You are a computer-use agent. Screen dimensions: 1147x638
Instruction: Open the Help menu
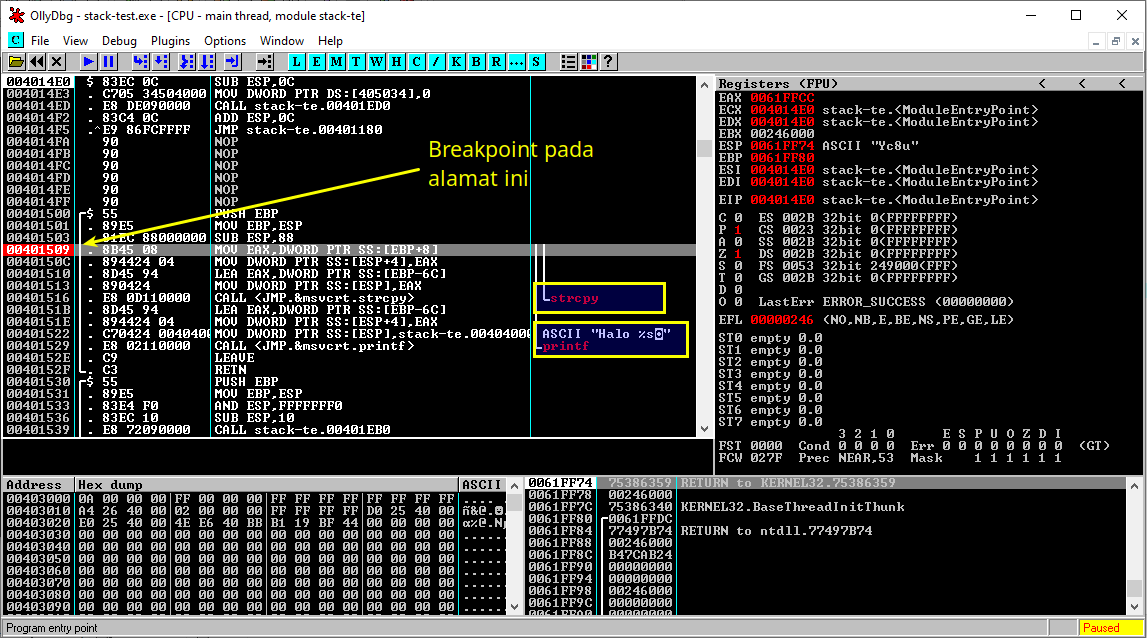click(330, 41)
